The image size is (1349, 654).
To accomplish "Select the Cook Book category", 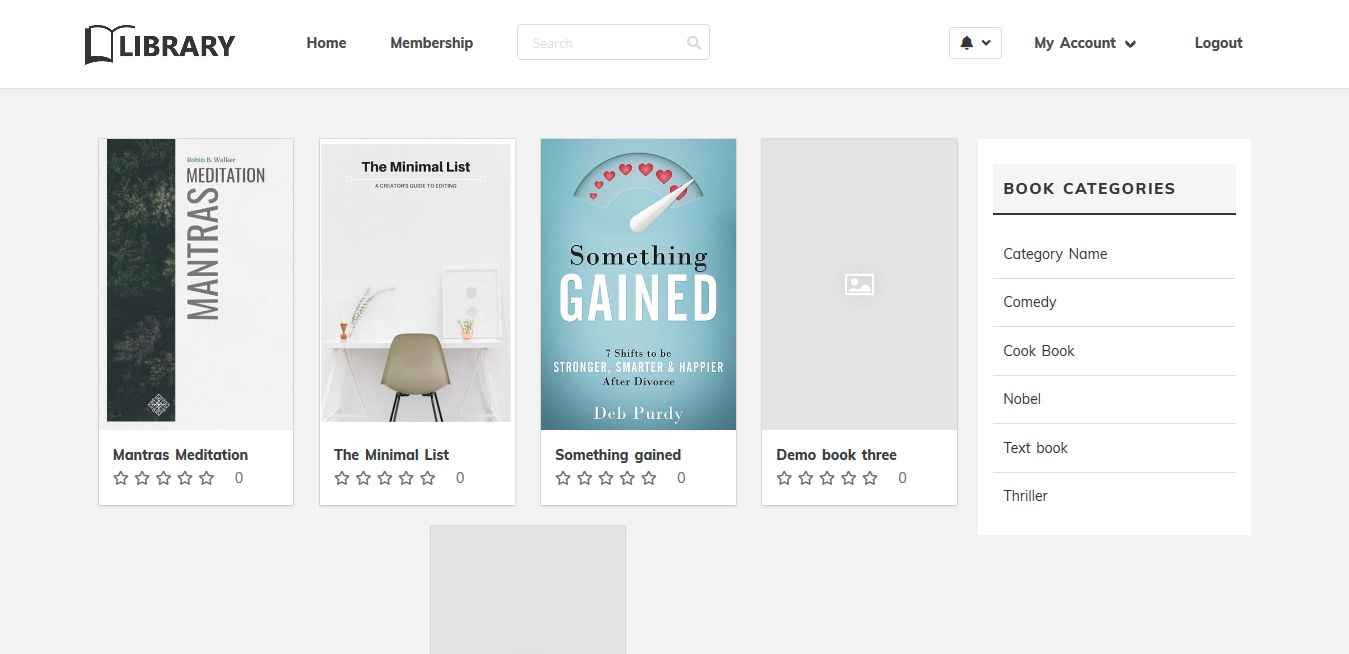I will (1039, 351).
